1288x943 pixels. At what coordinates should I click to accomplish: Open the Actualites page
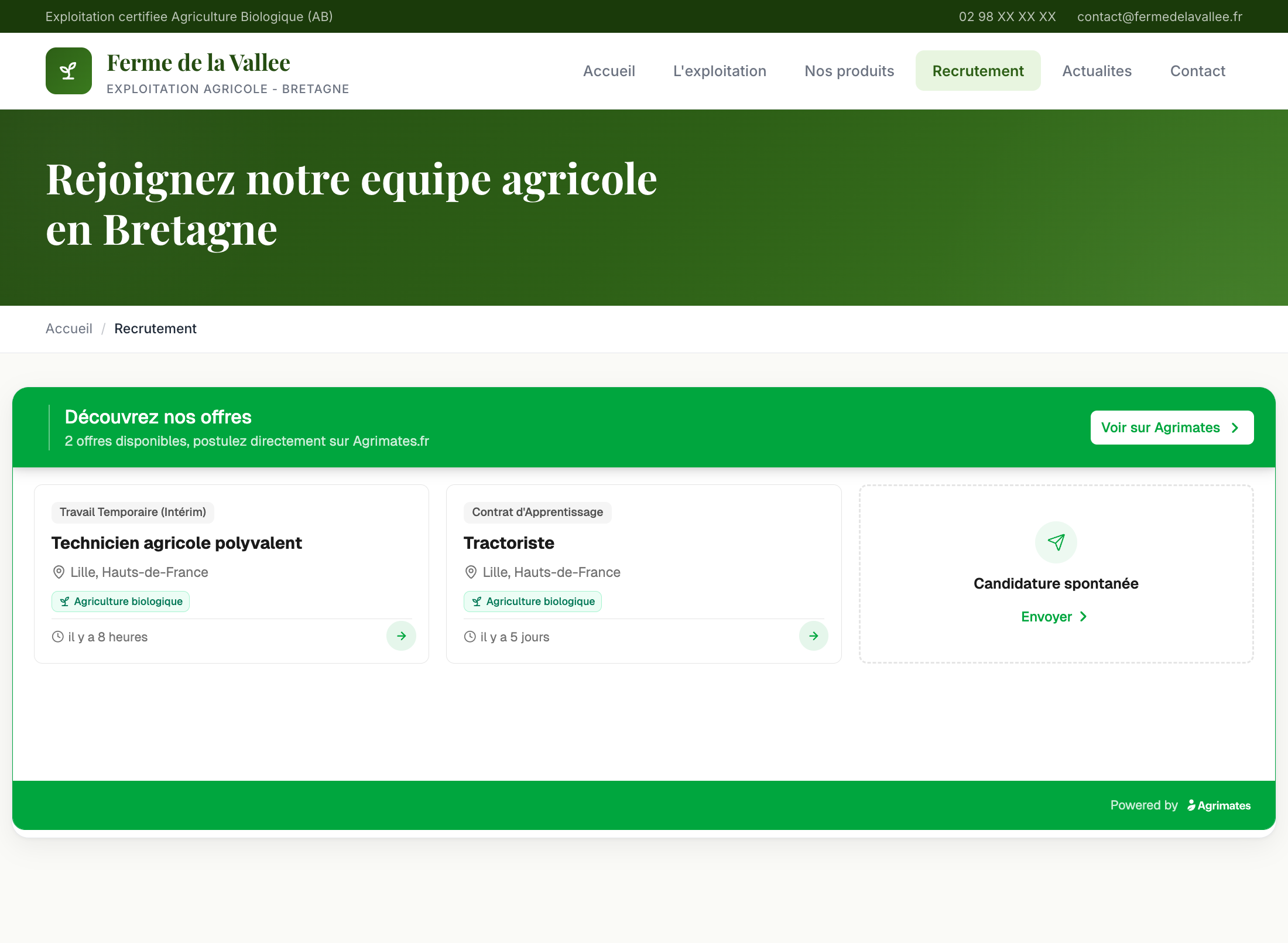[x=1097, y=70]
